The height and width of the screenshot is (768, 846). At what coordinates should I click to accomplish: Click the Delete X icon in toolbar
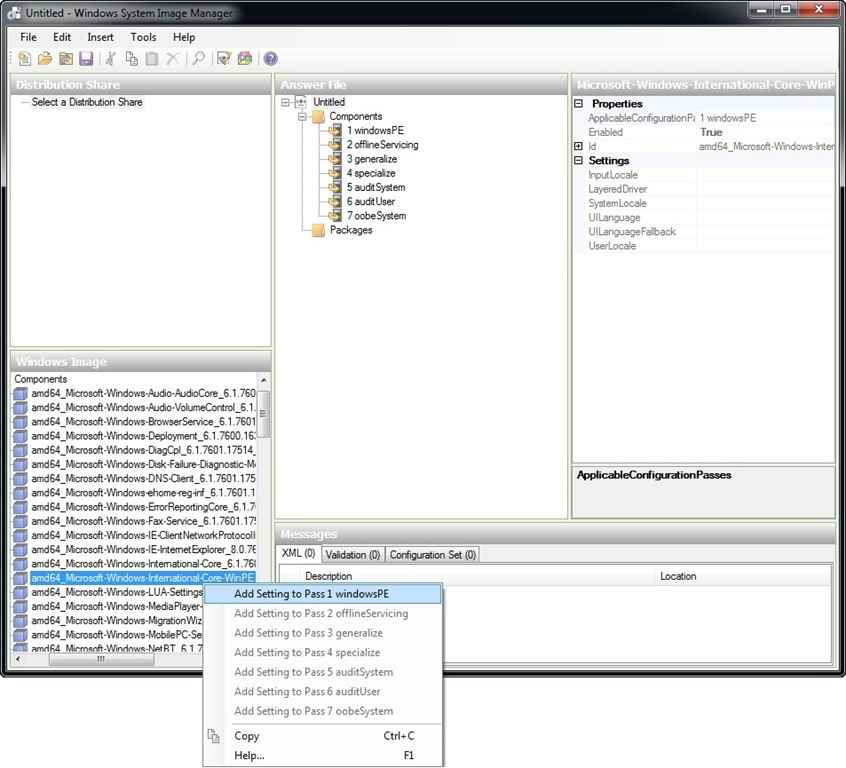coord(173,58)
